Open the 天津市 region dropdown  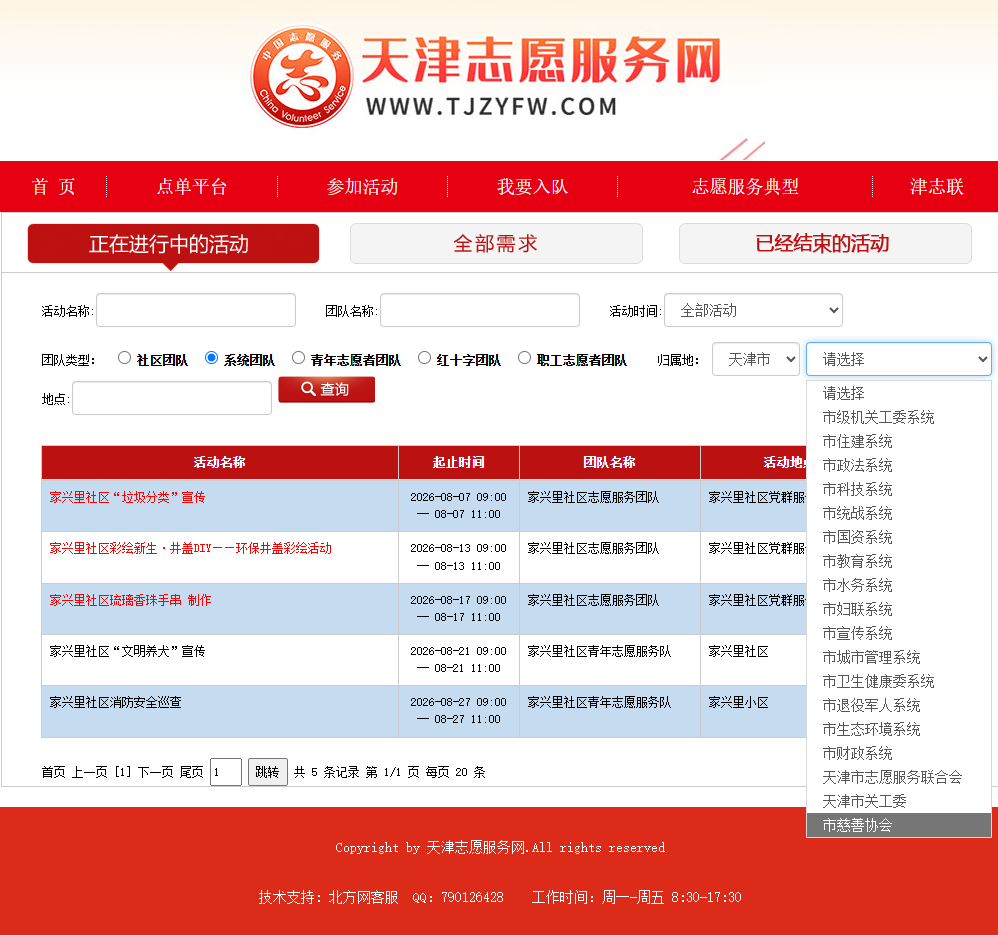coord(756,359)
